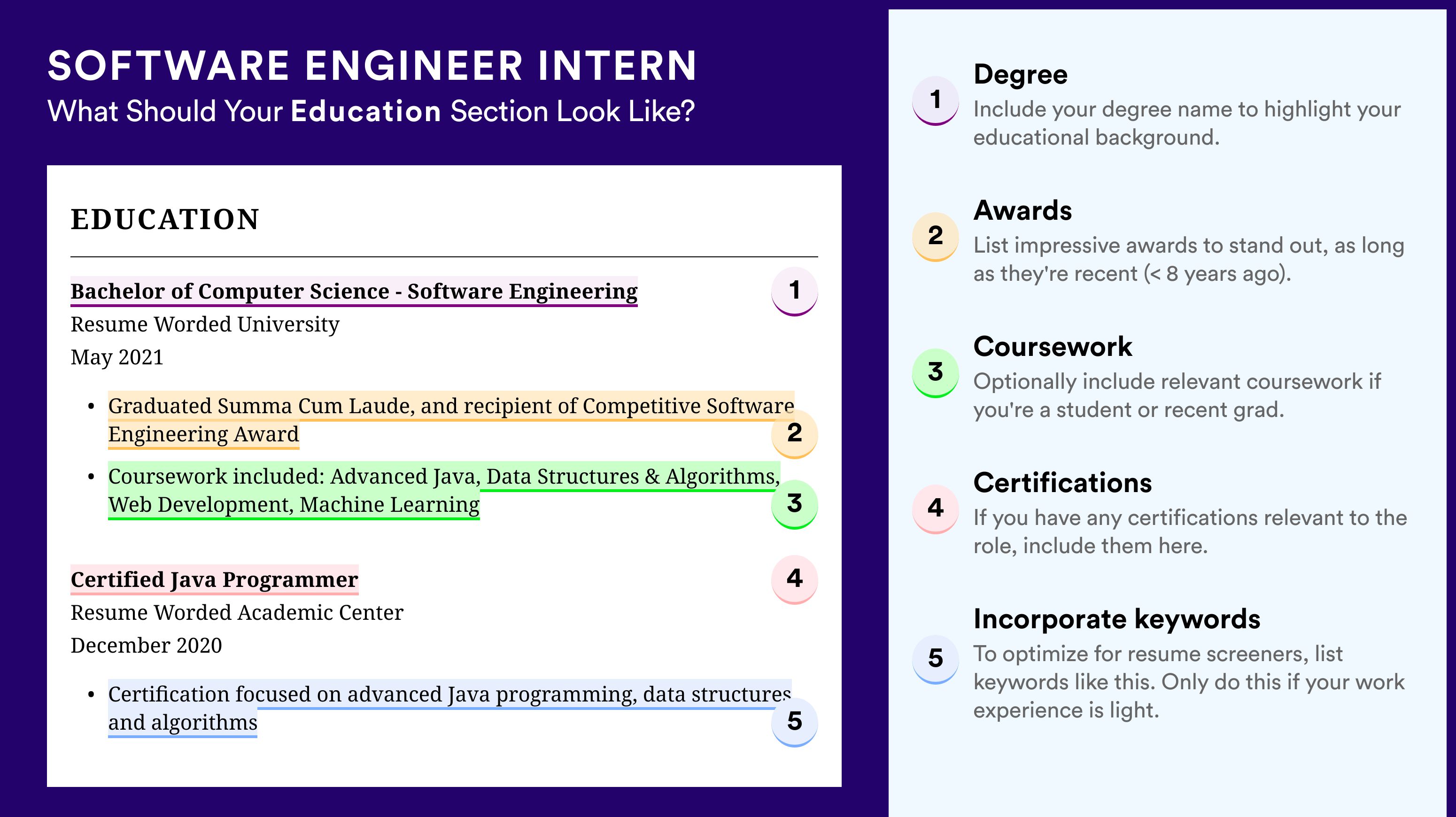1456x817 pixels.
Task: Click the blue number 5 badge beside Incorporate keywords
Action: [x=936, y=659]
